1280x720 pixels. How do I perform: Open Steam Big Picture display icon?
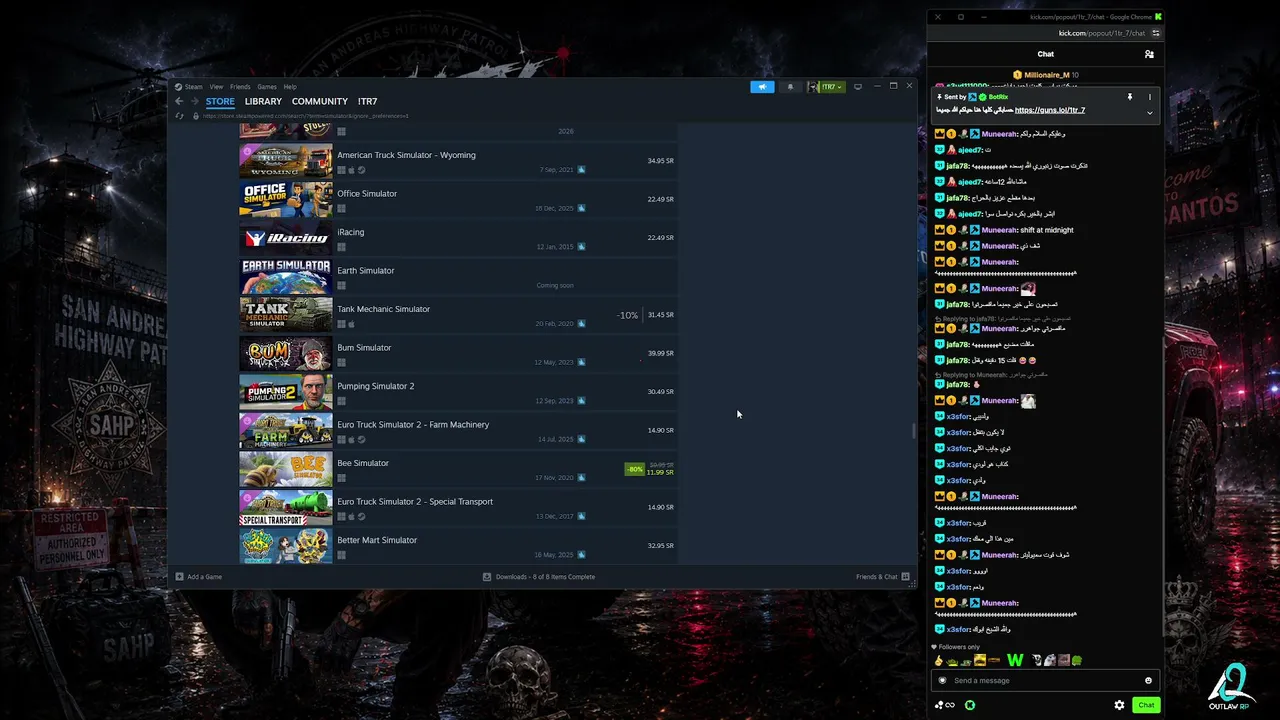[x=857, y=87]
